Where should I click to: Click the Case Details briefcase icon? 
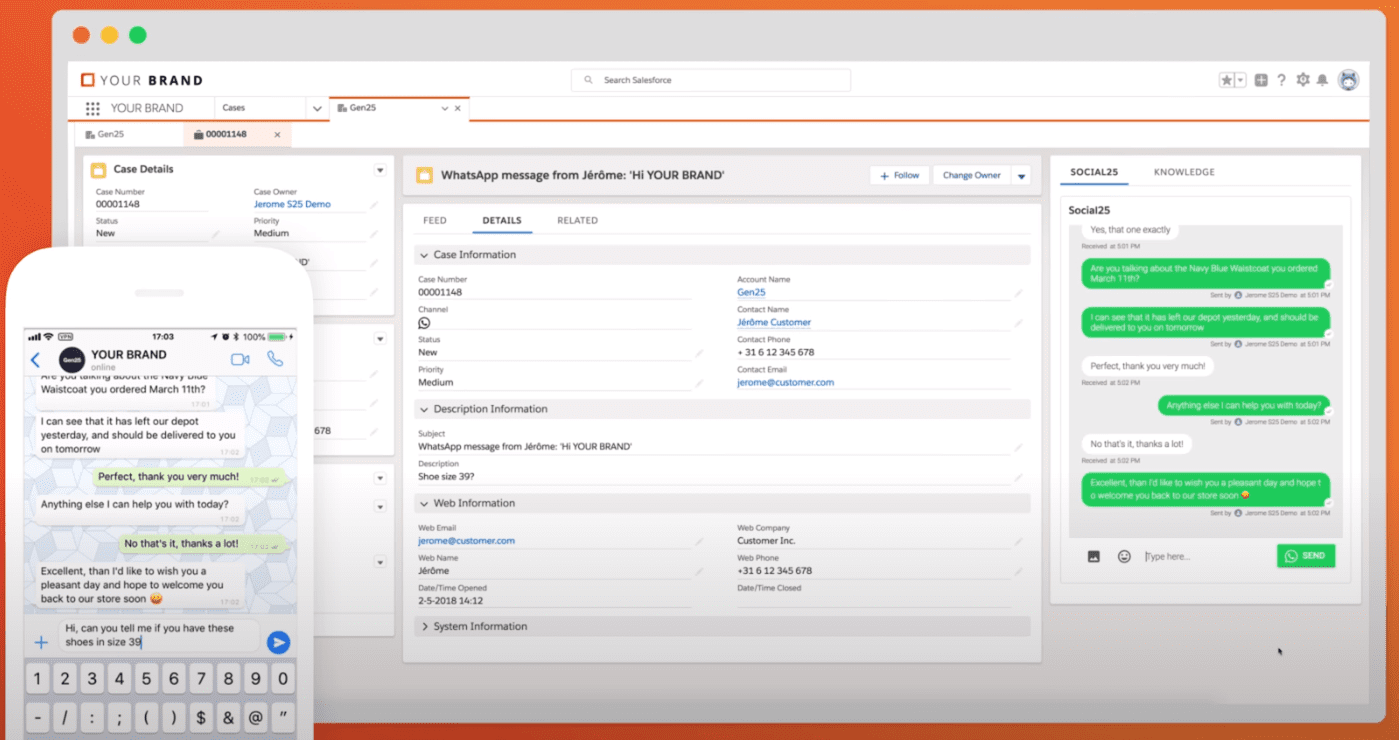pos(98,170)
